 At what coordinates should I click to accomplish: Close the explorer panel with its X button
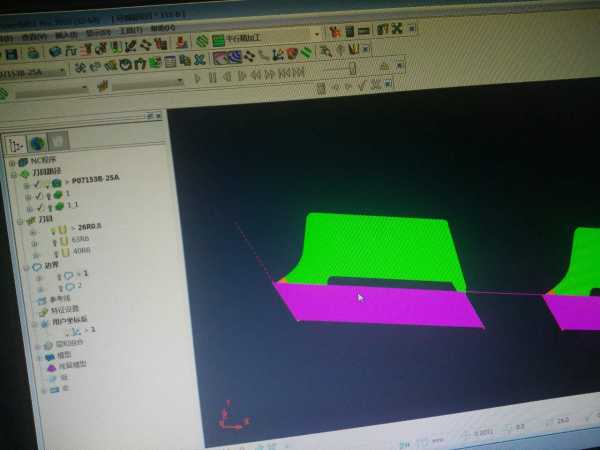point(158,116)
